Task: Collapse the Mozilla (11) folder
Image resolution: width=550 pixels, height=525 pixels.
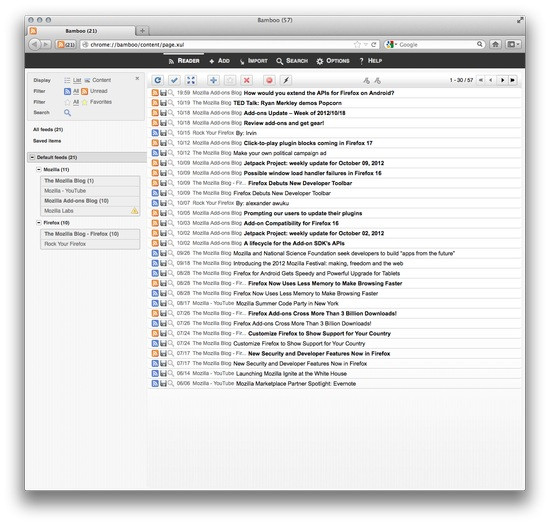Action: (x=39, y=169)
